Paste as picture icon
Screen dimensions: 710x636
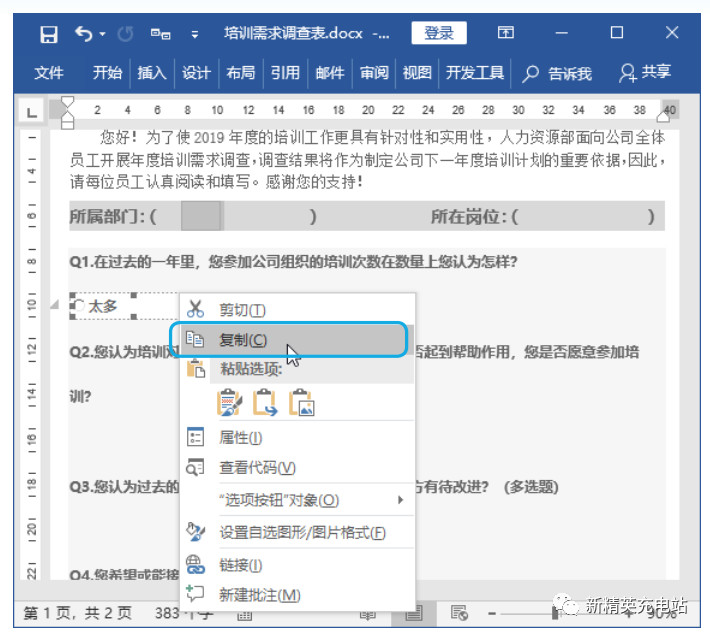coord(301,402)
